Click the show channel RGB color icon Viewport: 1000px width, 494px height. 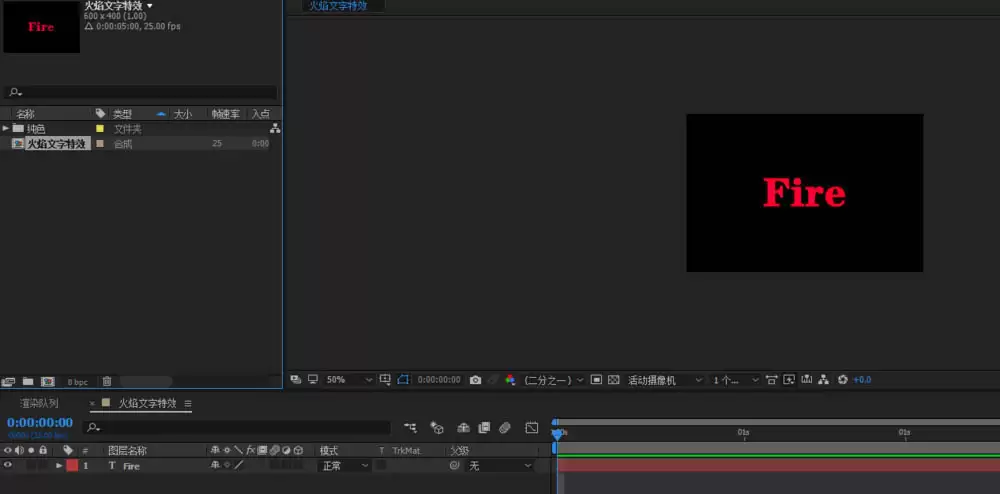pos(510,380)
